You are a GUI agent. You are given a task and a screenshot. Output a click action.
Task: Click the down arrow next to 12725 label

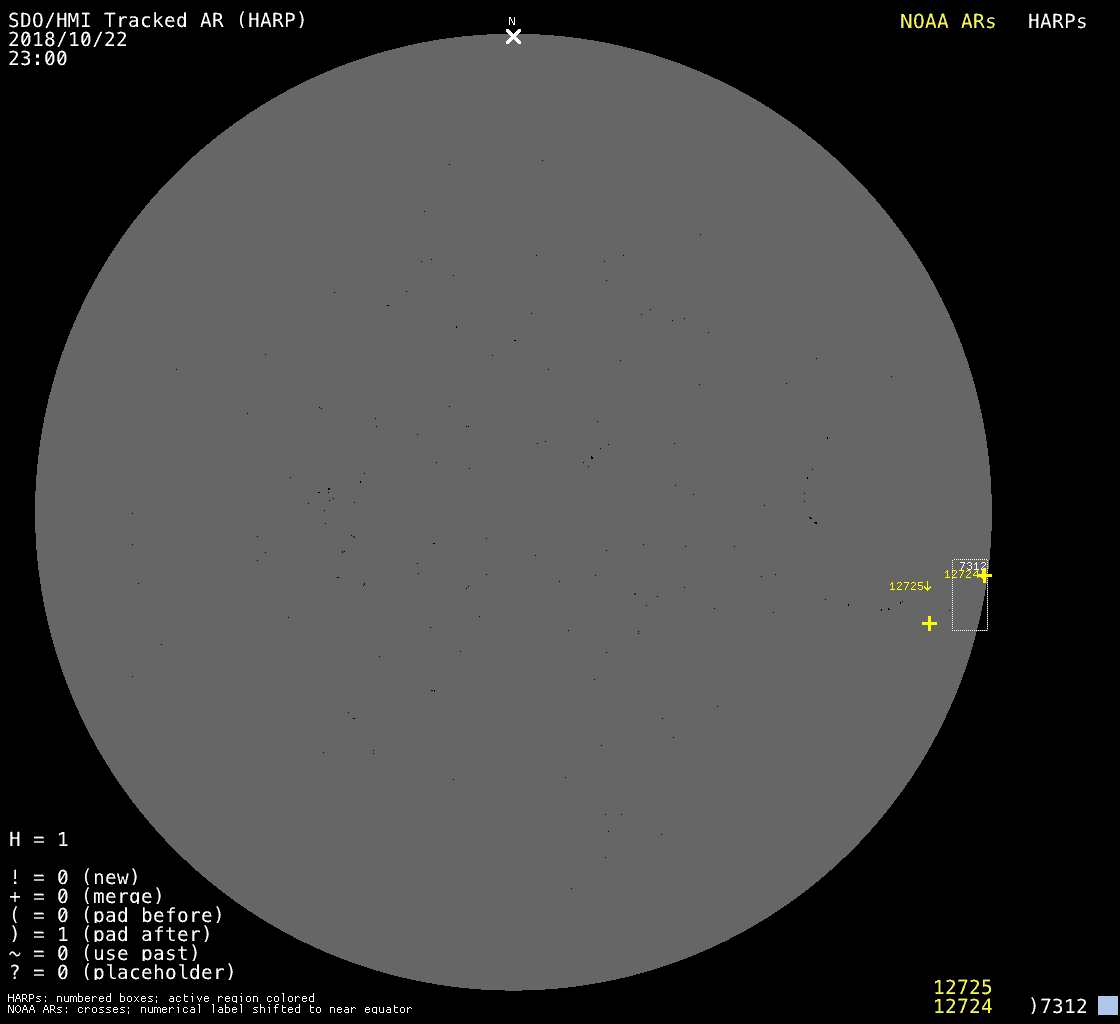point(928,586)
